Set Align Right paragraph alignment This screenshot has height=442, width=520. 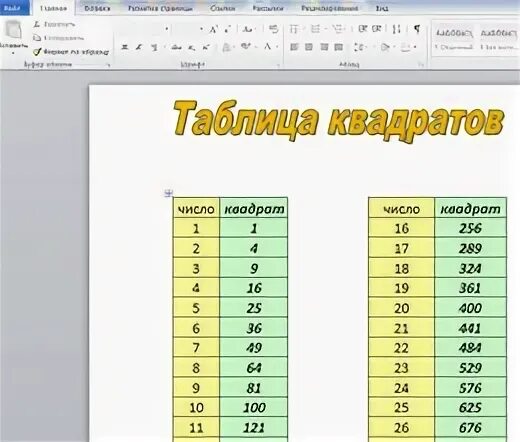click(324, 47)
